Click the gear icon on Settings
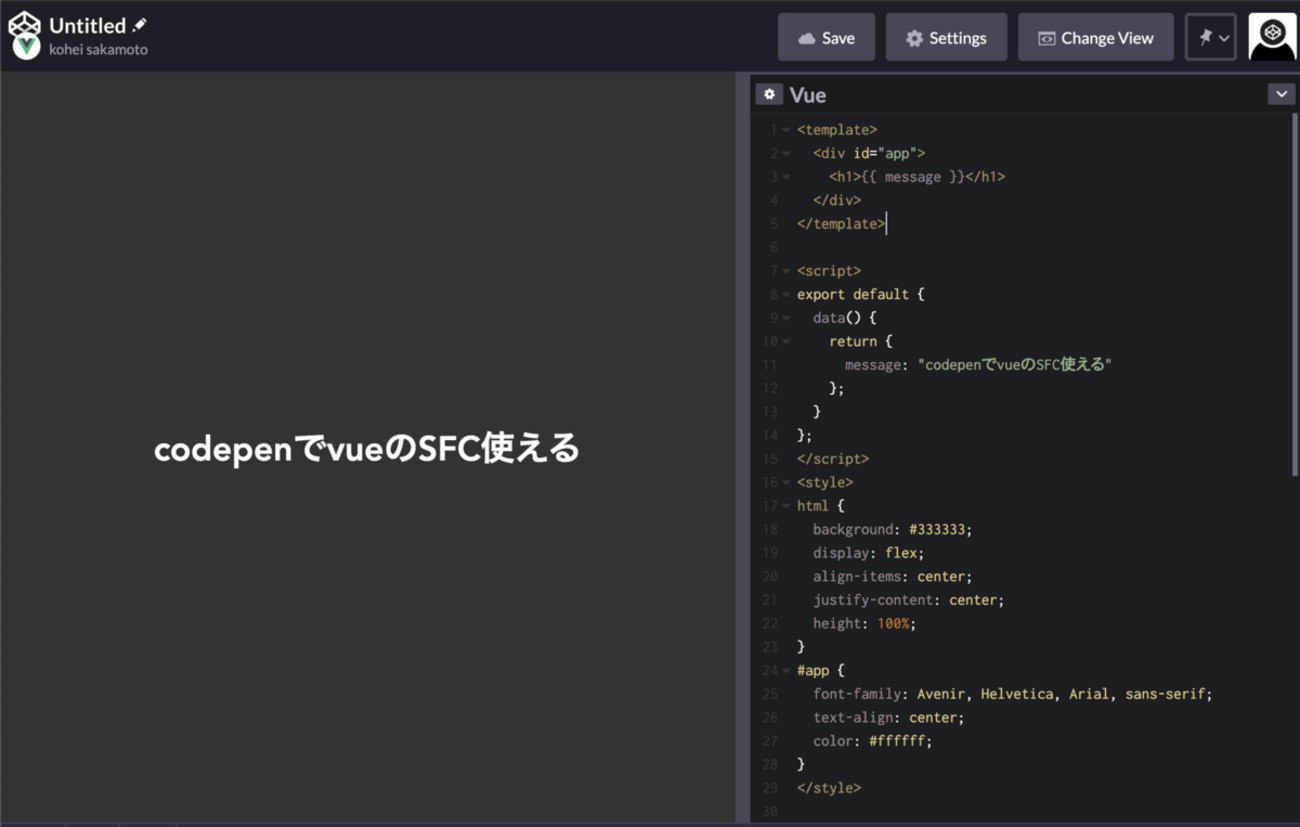Viewport: 1300px width, 827px height. click(x=914, y=38)
